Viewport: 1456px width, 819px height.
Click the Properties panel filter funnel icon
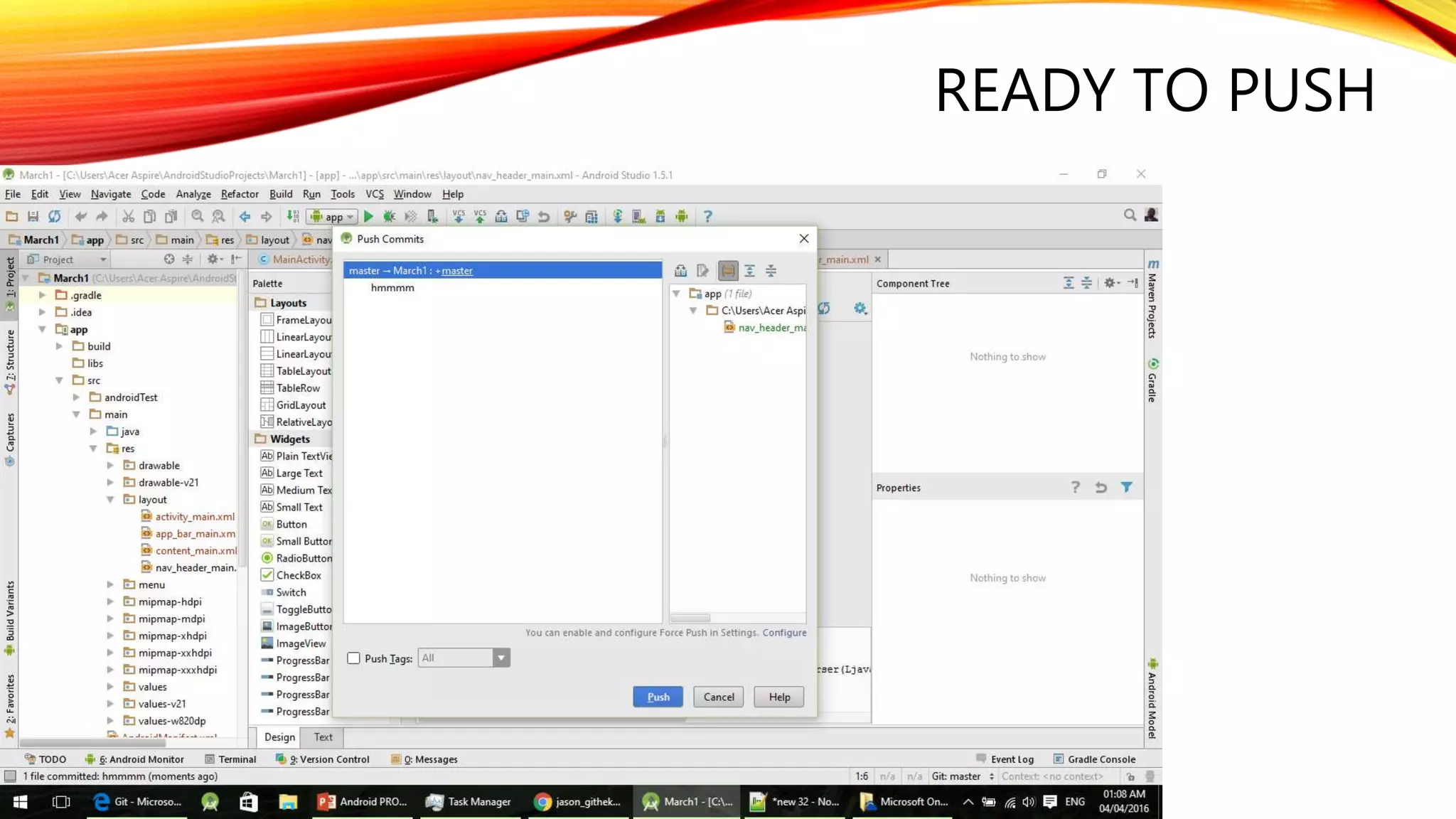click(1127, 488)
